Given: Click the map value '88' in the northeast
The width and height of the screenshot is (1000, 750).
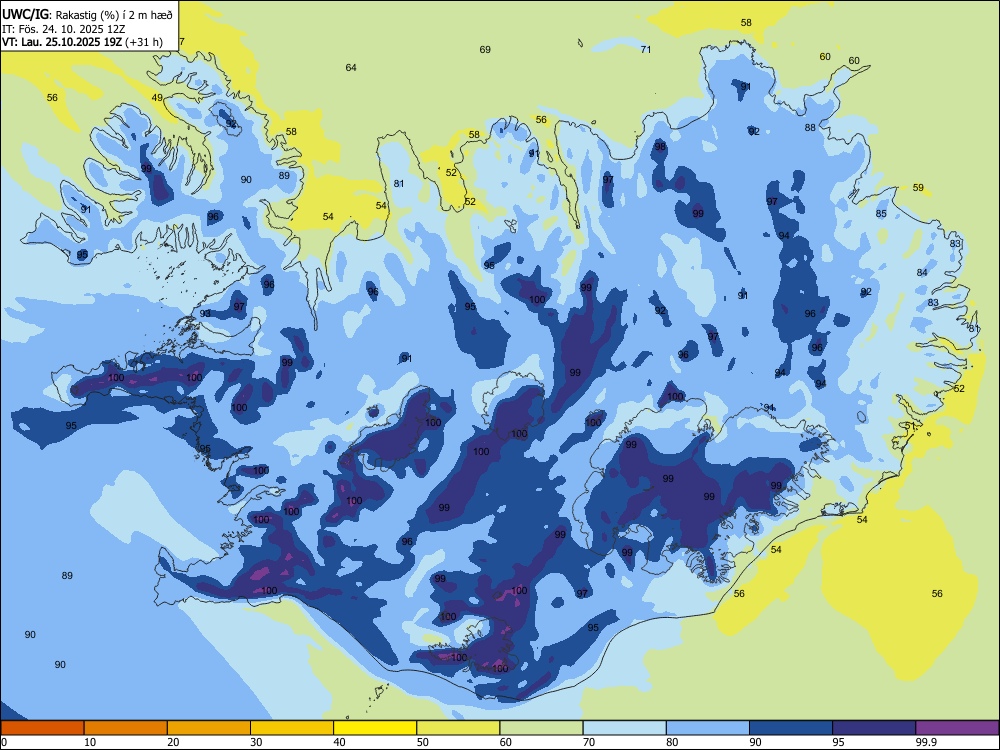Looking at the screenshot, I should point(810,128).
